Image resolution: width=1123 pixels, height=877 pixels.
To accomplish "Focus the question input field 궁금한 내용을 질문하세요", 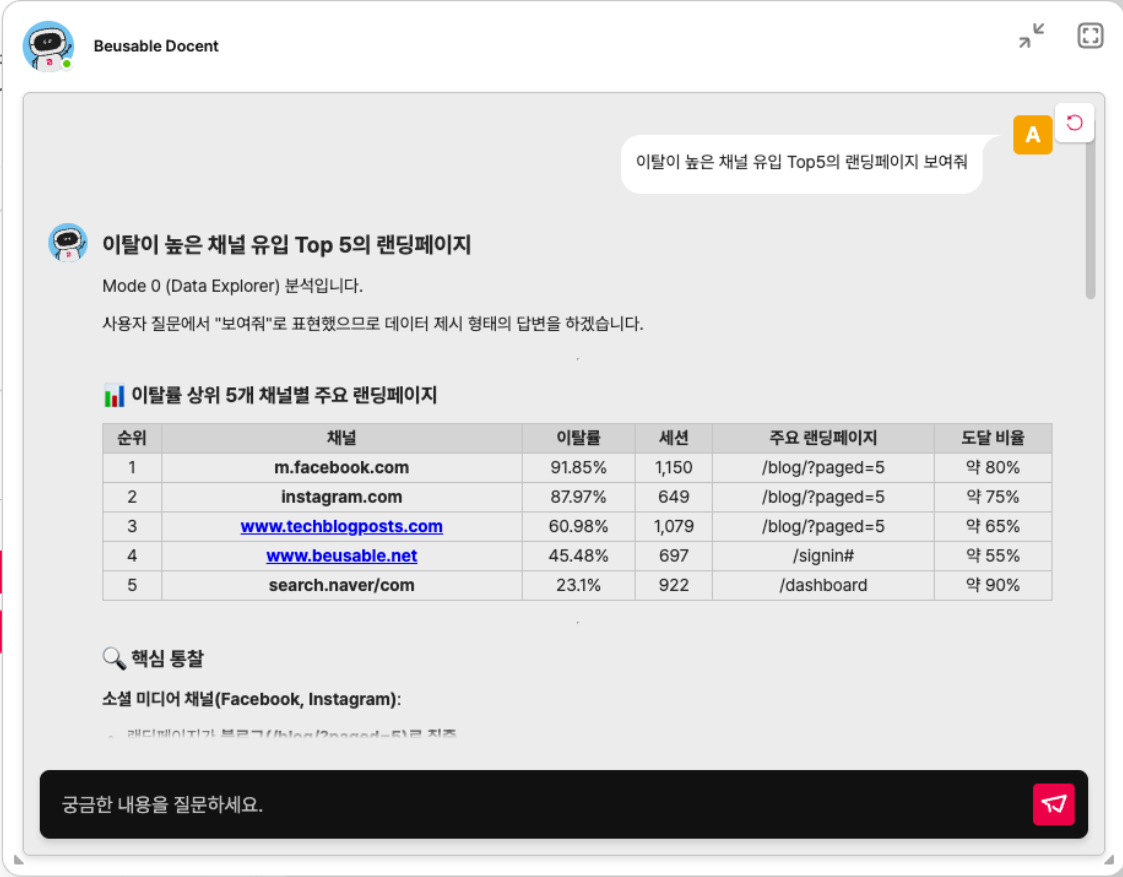I will point(537,804).
